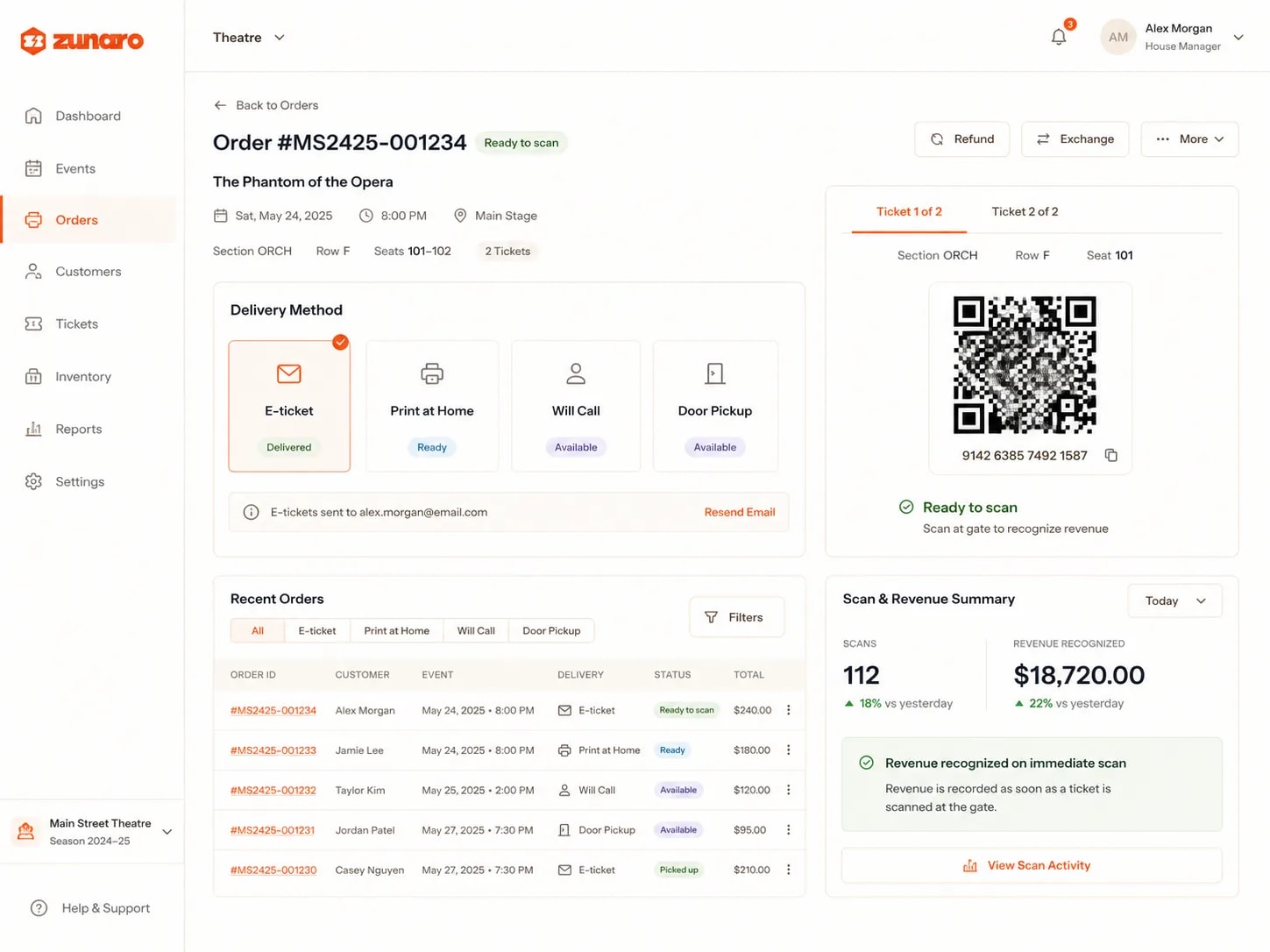The height and width of the screenshot is (952, 1270).
Task: Click the info icon next to E-tickets sent
Action: [251, 512]
